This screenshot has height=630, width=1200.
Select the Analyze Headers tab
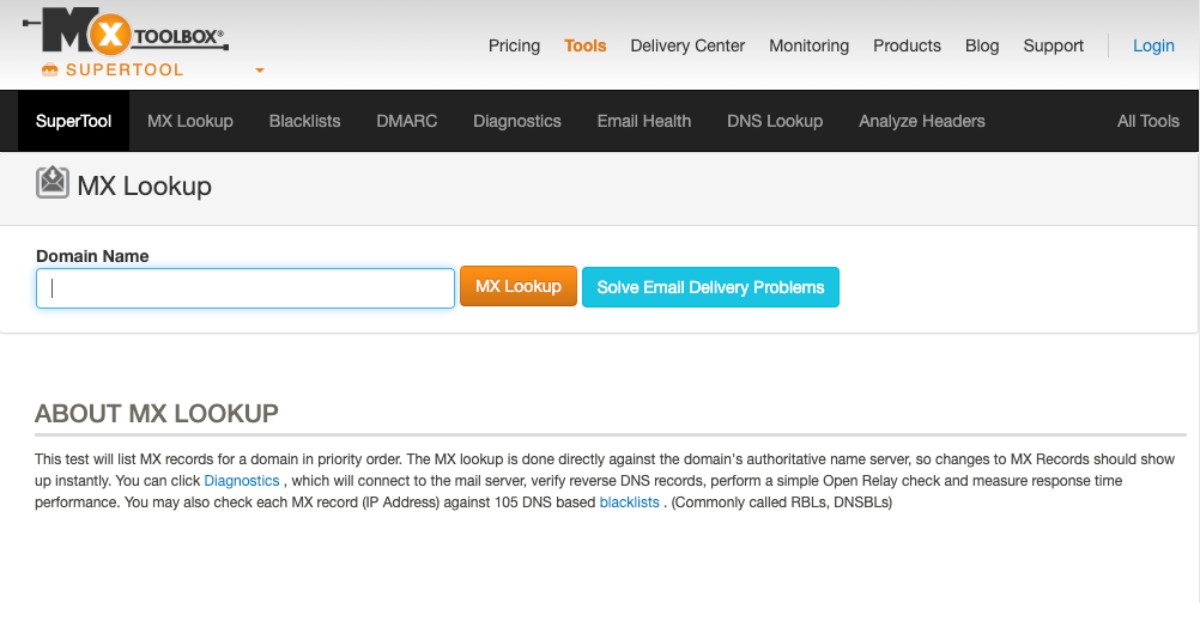click(921, 121)
